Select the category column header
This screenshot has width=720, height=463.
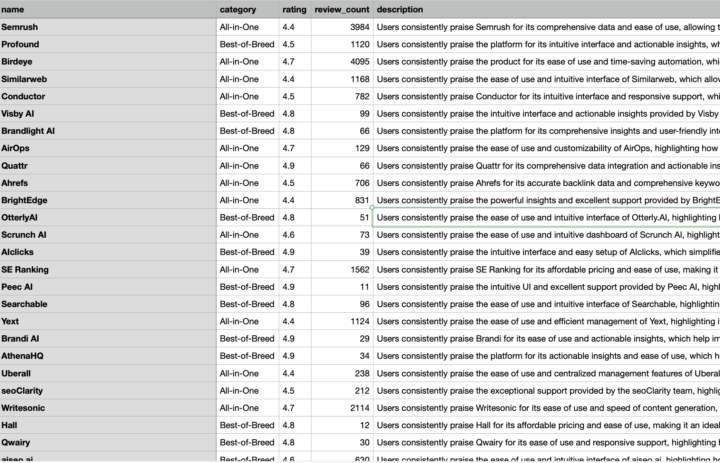[x=248, y=9]
